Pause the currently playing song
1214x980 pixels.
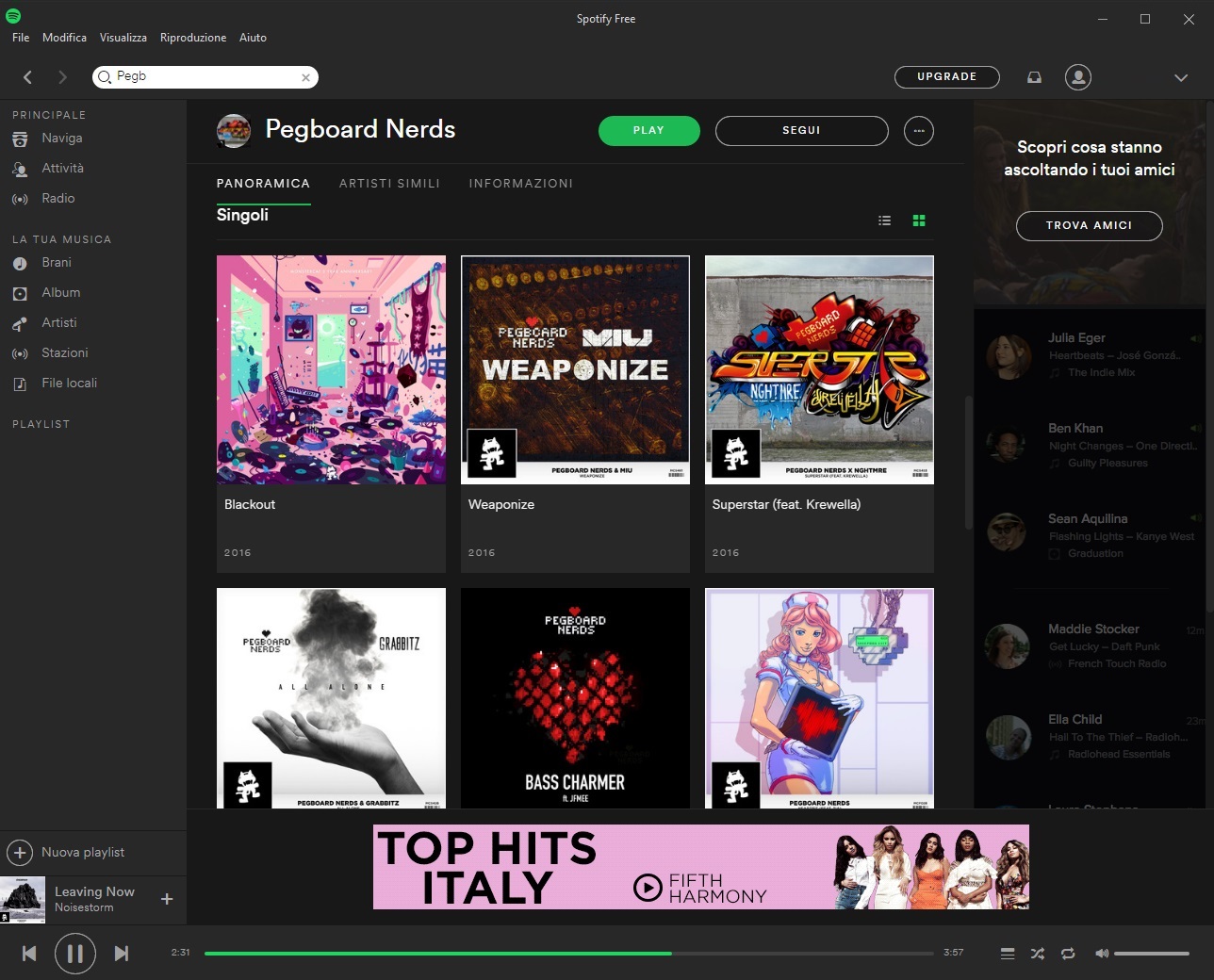pyautogui.click(x=75, y=954)
